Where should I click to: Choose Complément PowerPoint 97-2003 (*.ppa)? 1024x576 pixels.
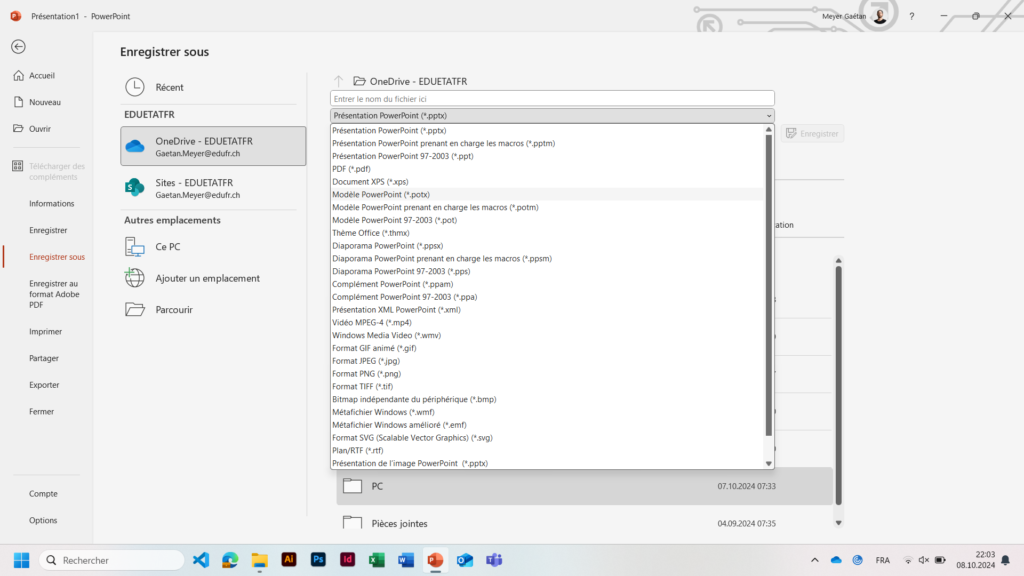coord(547,297)
